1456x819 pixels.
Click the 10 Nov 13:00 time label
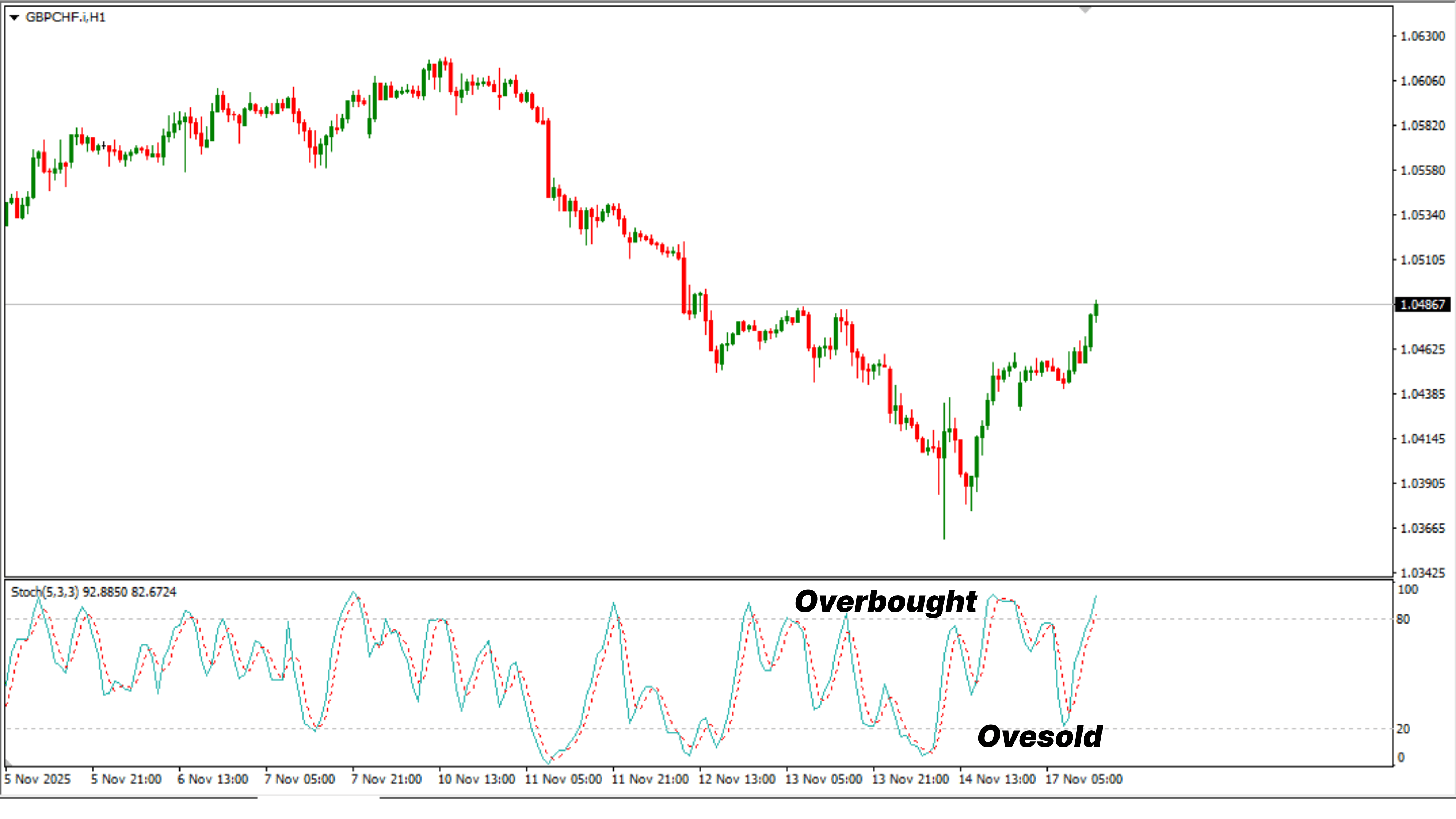(x=477, y=779)
